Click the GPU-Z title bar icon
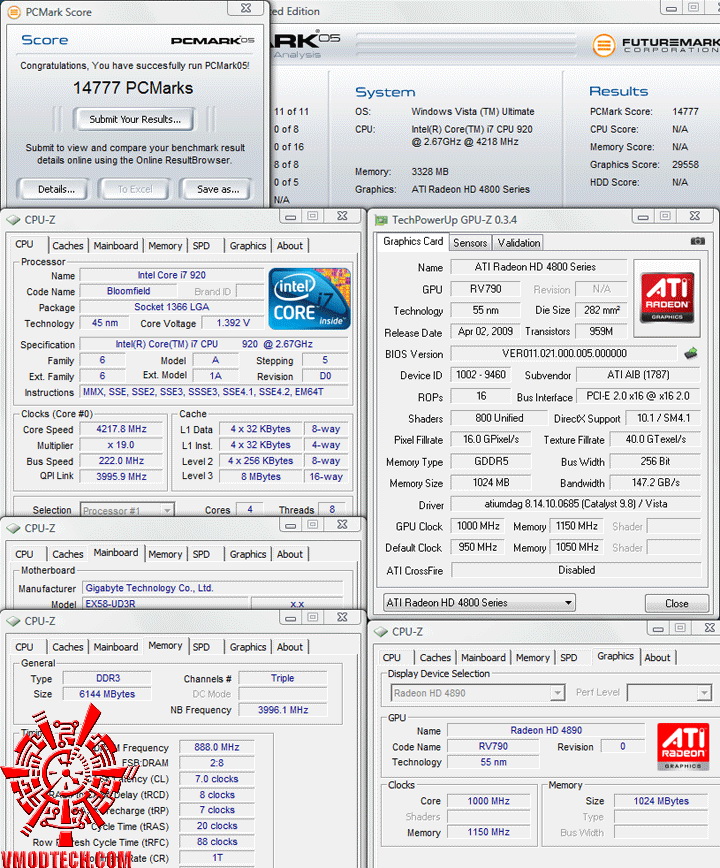The height and width of the screenshot is (868, 720). [381, 220]
